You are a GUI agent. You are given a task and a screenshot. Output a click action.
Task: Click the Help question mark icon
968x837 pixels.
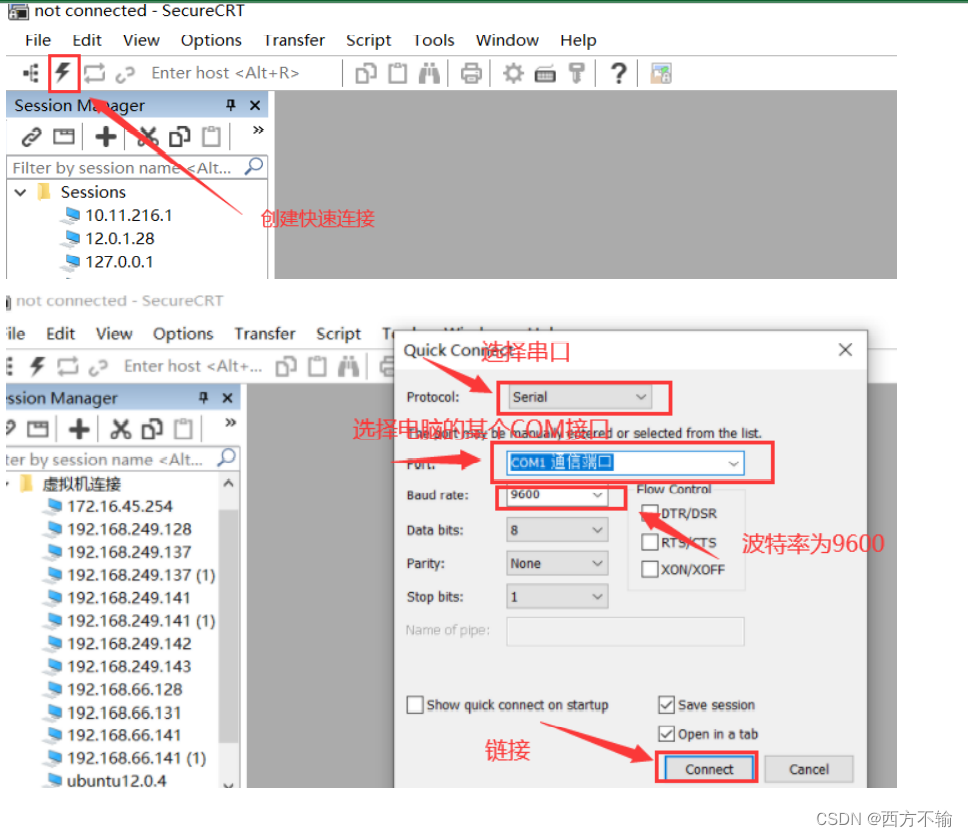pyautogui.click(x=618, y=73)
